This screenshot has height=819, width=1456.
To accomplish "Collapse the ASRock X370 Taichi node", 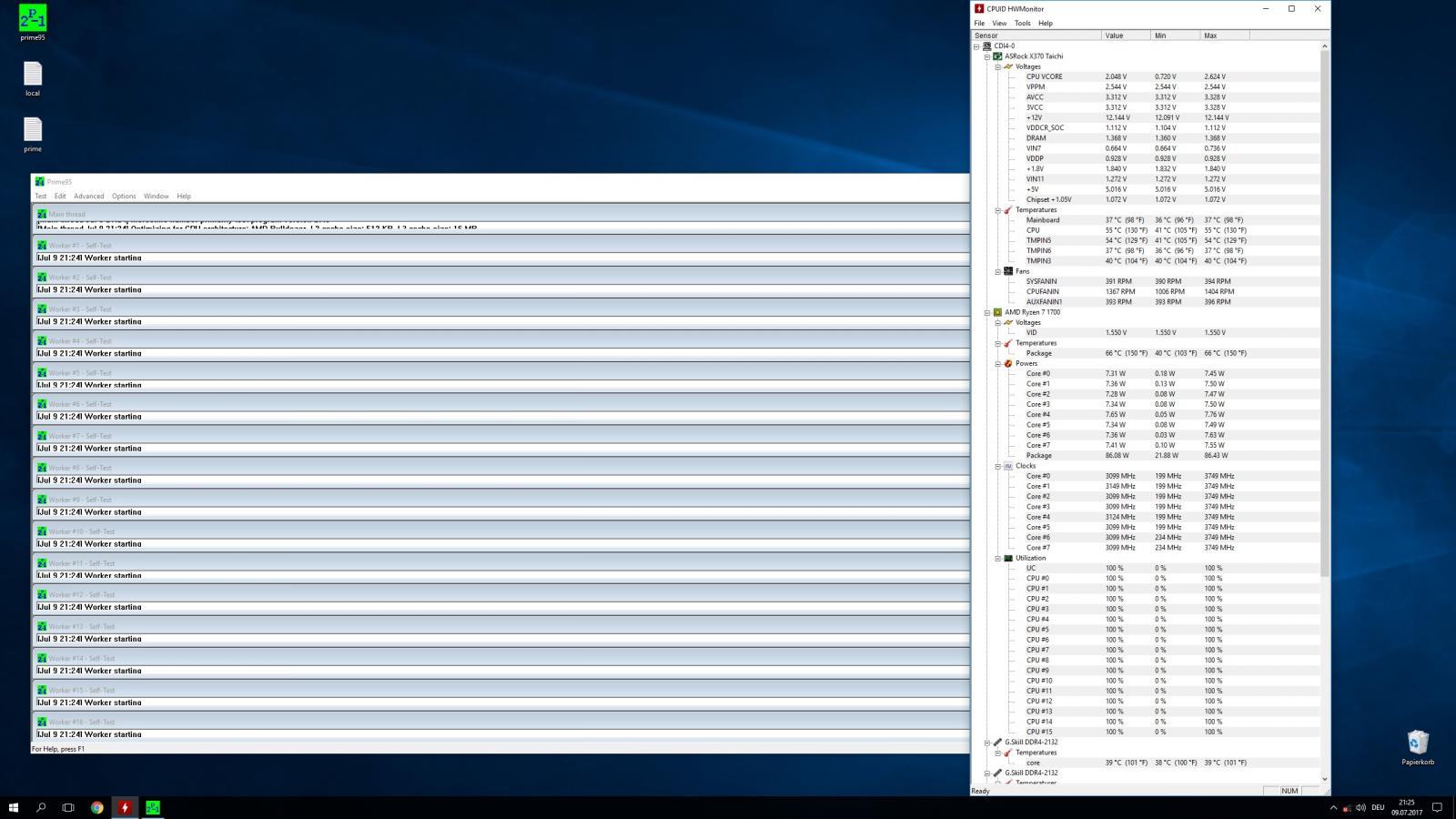I will (x=987, y=56).
